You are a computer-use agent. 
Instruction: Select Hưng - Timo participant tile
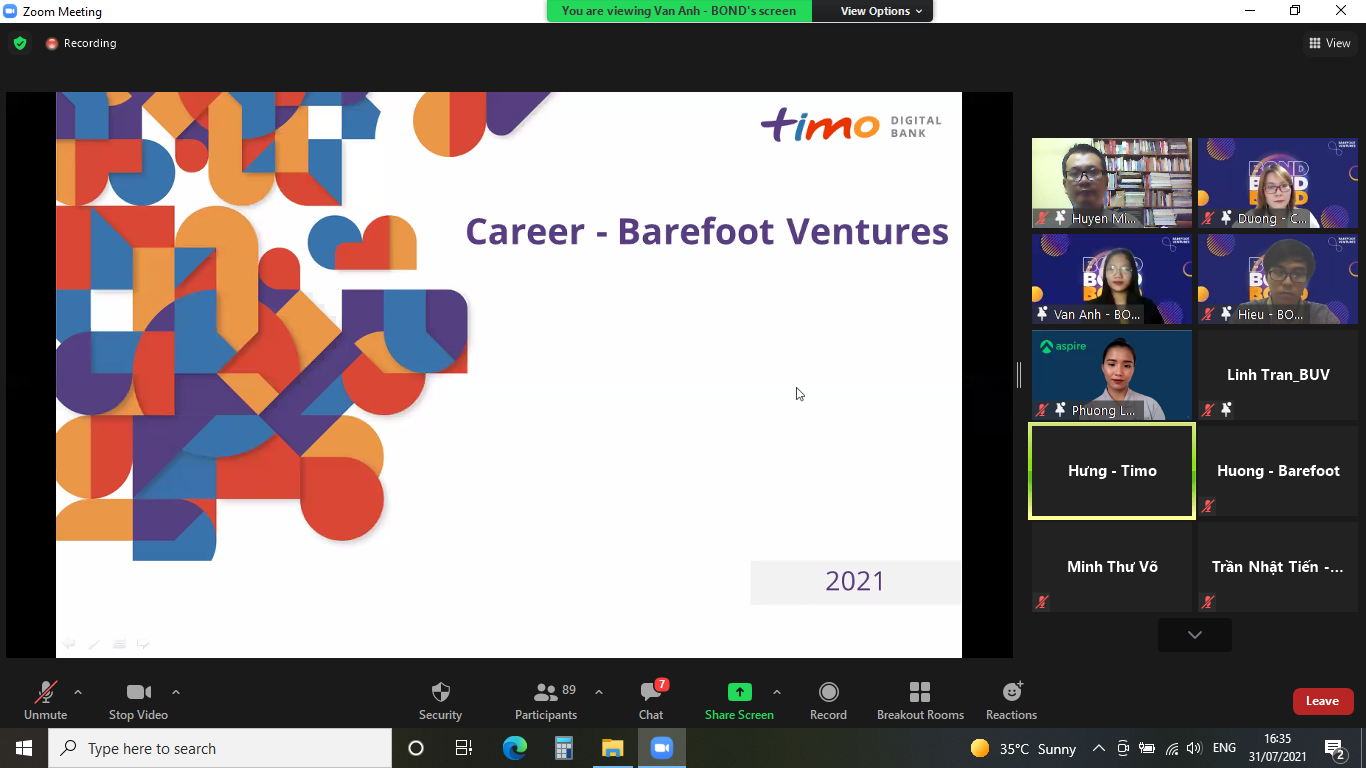pos(1112,471)
